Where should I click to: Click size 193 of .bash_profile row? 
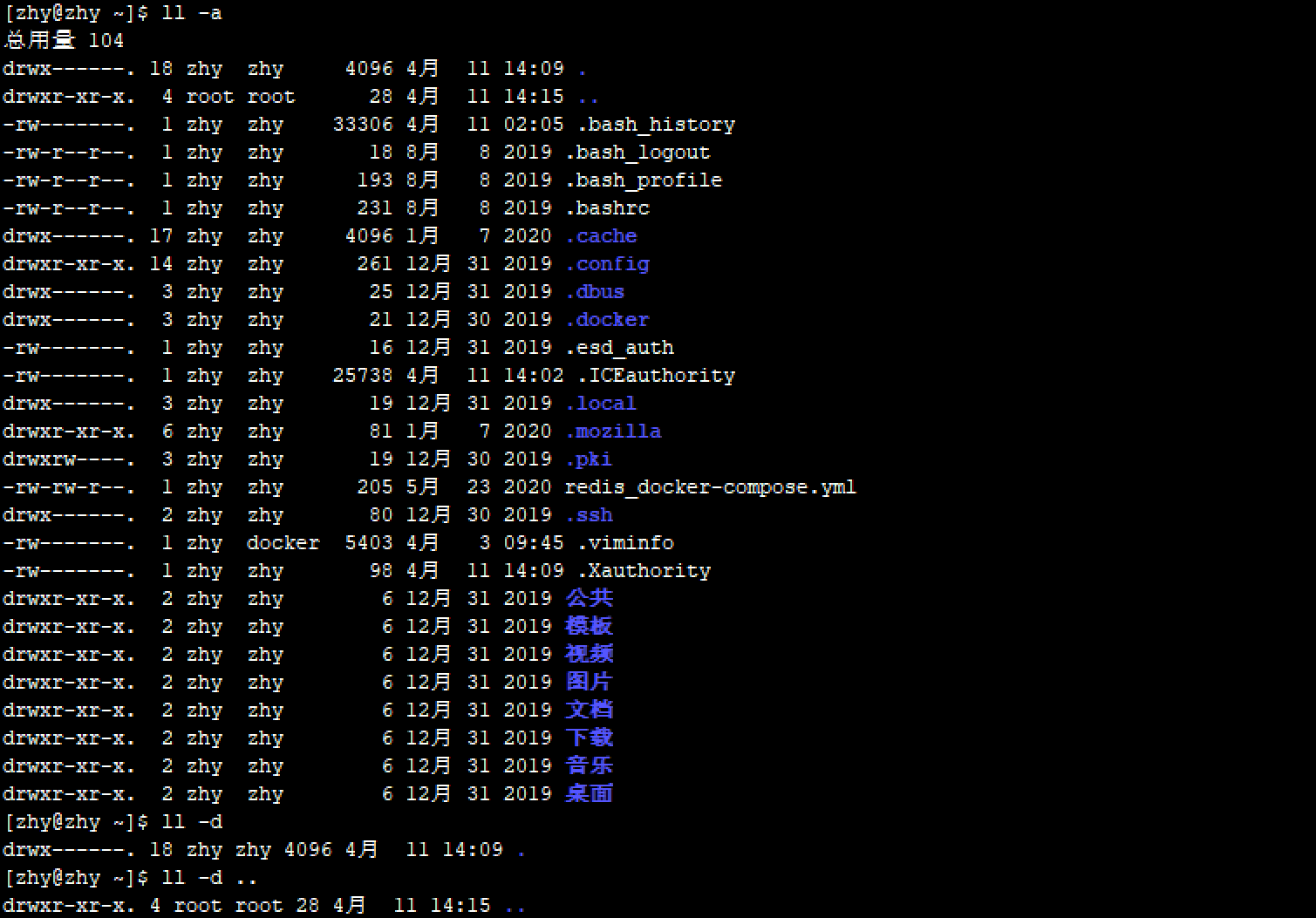coord(375,180)
